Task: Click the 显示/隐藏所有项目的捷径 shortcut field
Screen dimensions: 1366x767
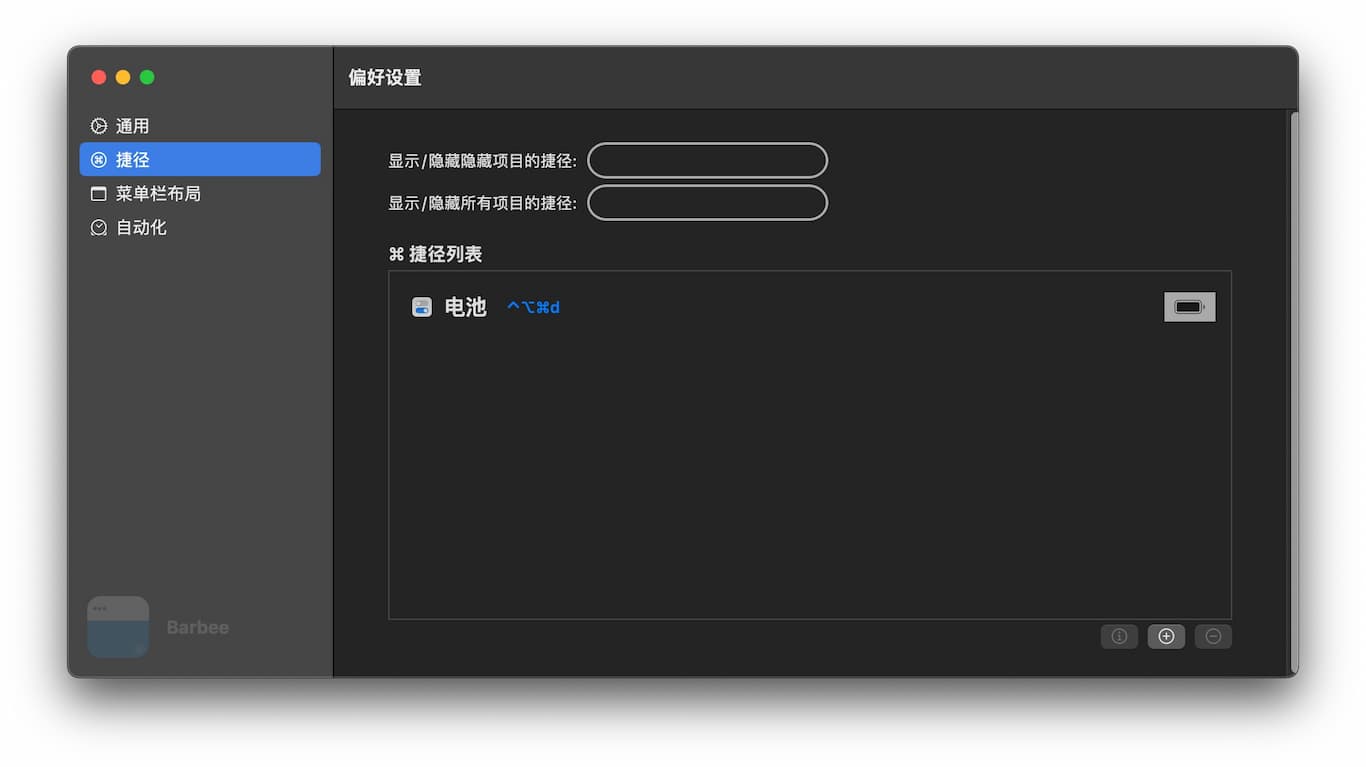Action: pyautogui.click(x=707, y=203)
